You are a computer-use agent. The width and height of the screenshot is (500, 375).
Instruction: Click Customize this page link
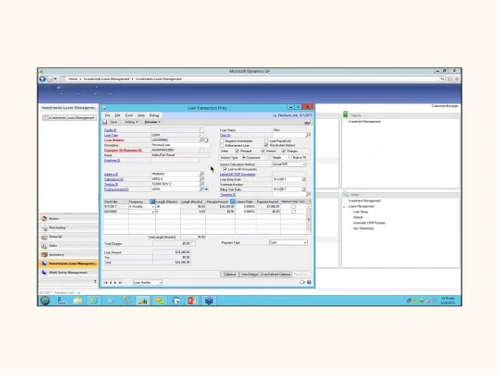pyautogui.click(x=445, y=106)
